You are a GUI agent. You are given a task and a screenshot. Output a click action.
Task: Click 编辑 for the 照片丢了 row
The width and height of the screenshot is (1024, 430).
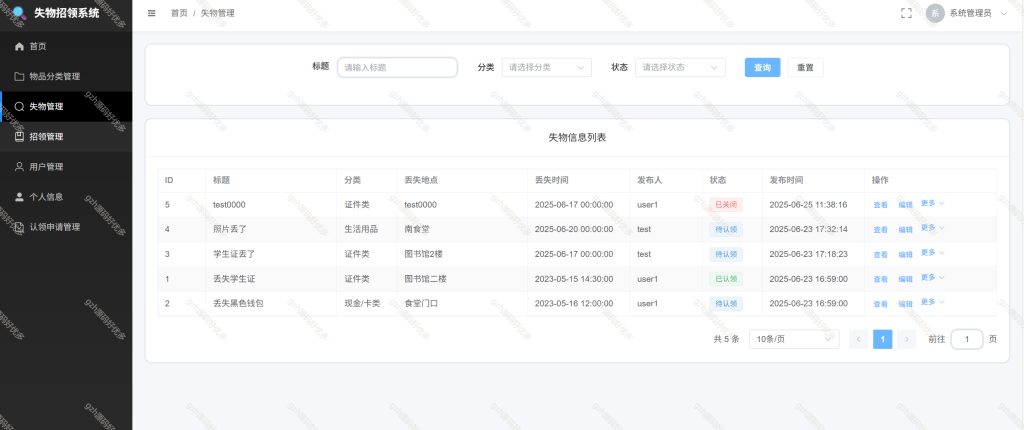pos(905,229)
